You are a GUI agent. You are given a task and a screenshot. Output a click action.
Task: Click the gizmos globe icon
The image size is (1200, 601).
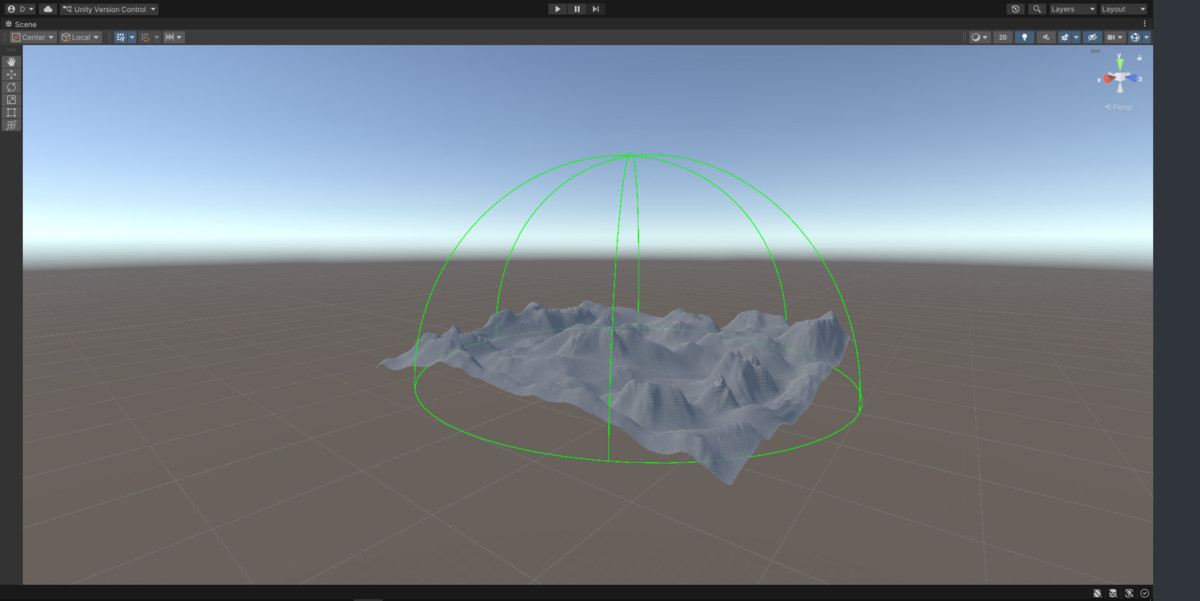pos(1135,37)
